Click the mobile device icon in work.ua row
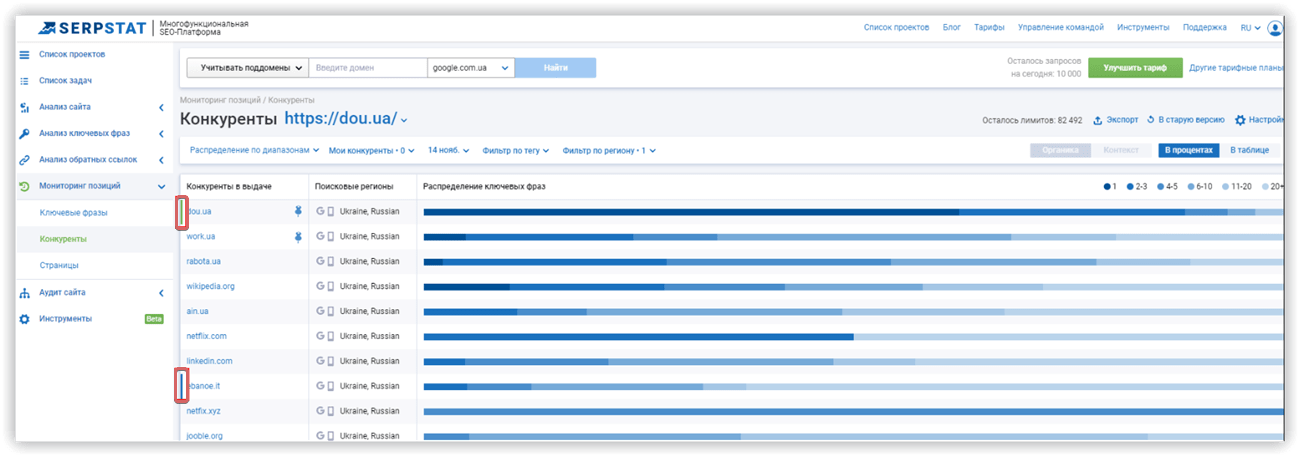The image size is (1300, 457). (331, 237)
